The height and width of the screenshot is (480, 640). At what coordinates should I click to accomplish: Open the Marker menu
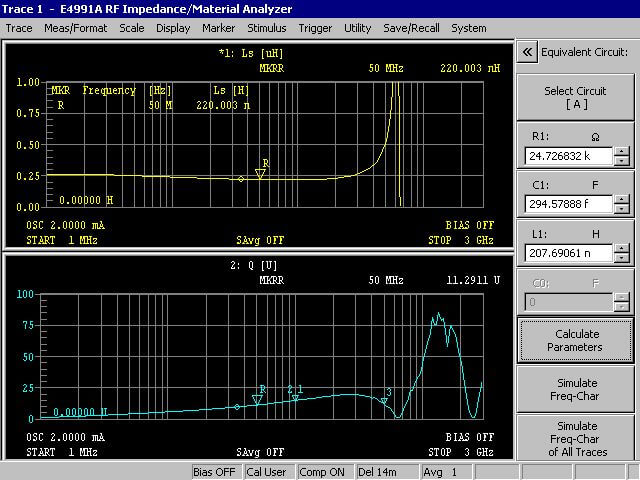coord(218,28)
